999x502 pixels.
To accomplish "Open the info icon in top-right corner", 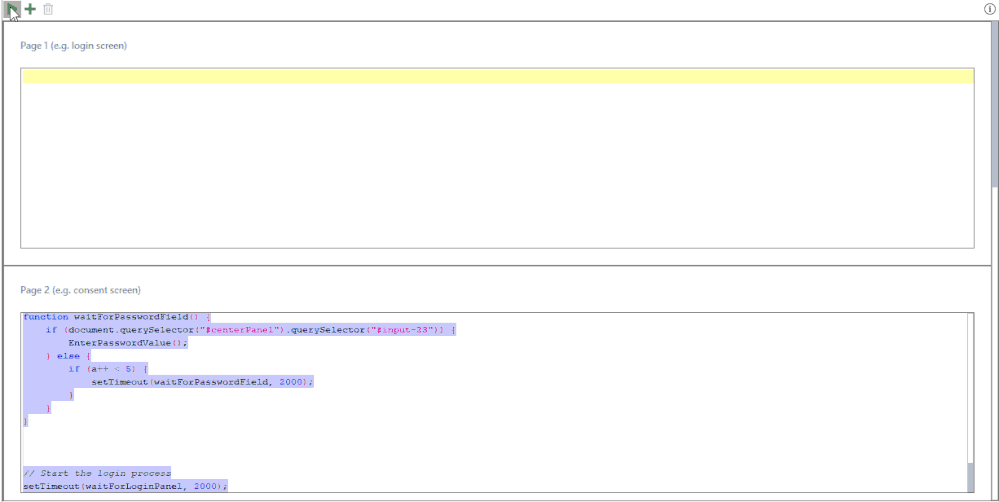I will [989, 9].
